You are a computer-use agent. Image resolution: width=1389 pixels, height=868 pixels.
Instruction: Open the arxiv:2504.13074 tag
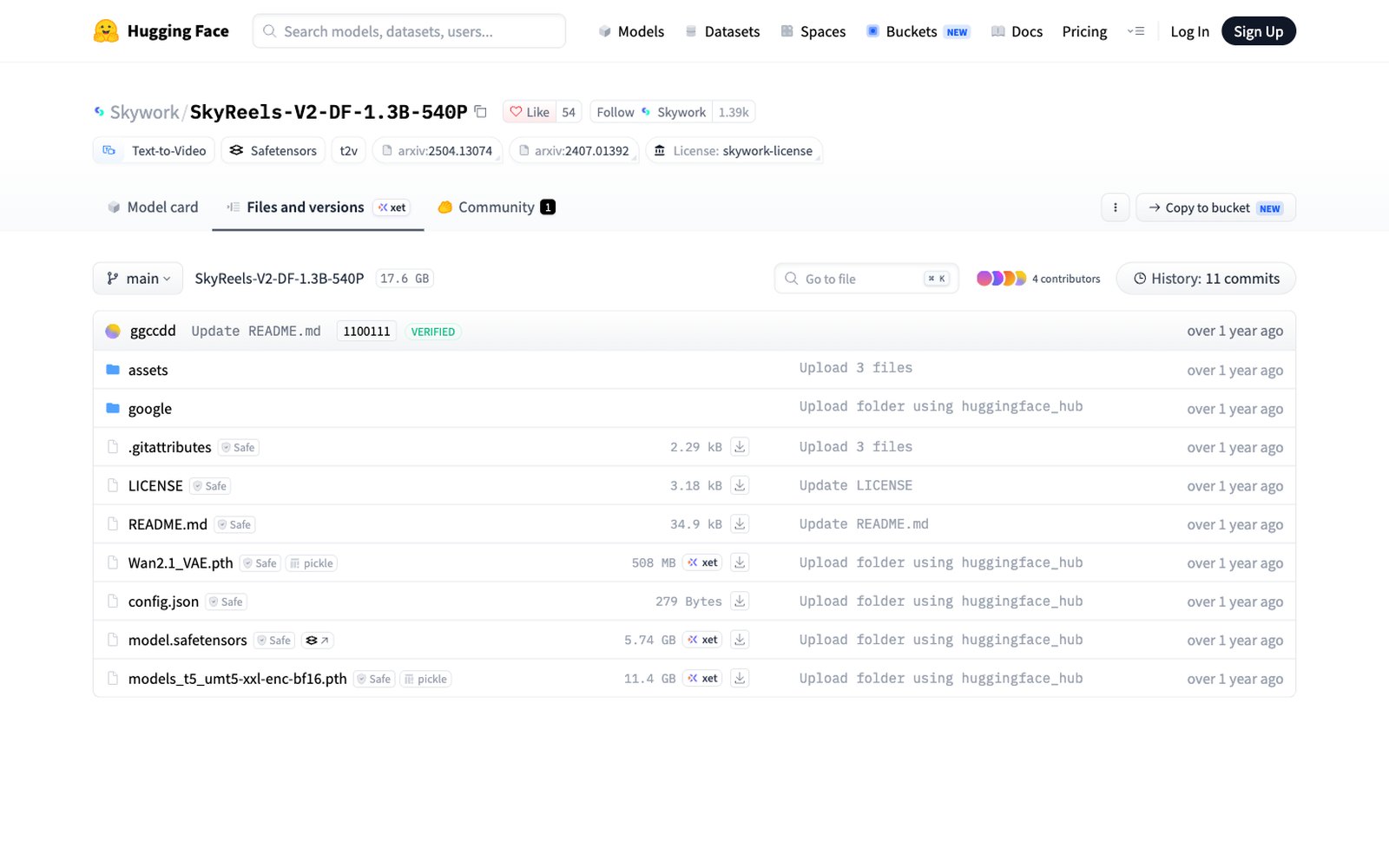(x=437, y=150)
